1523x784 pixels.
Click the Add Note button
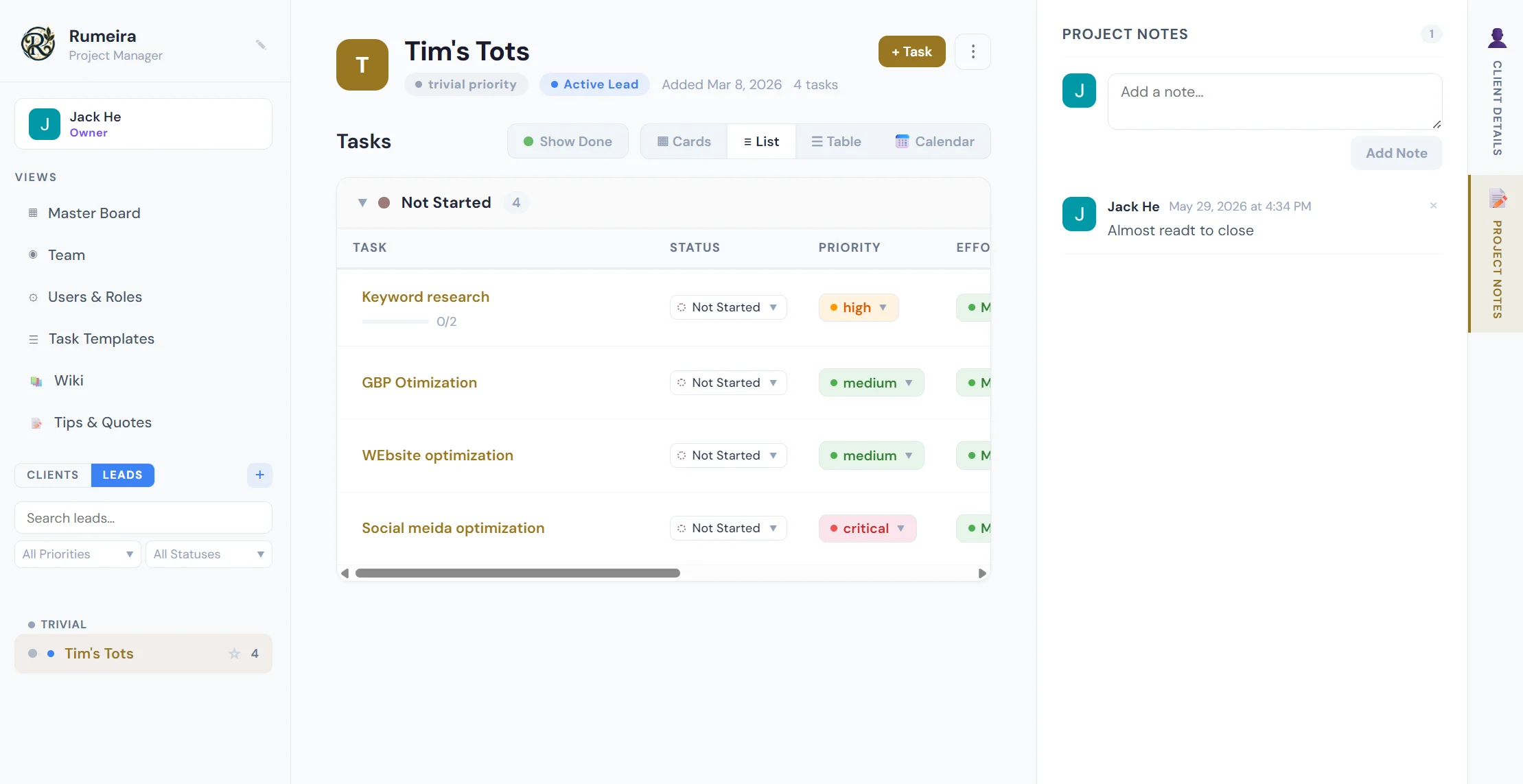pyautogui.click(x=1396, y=153)
